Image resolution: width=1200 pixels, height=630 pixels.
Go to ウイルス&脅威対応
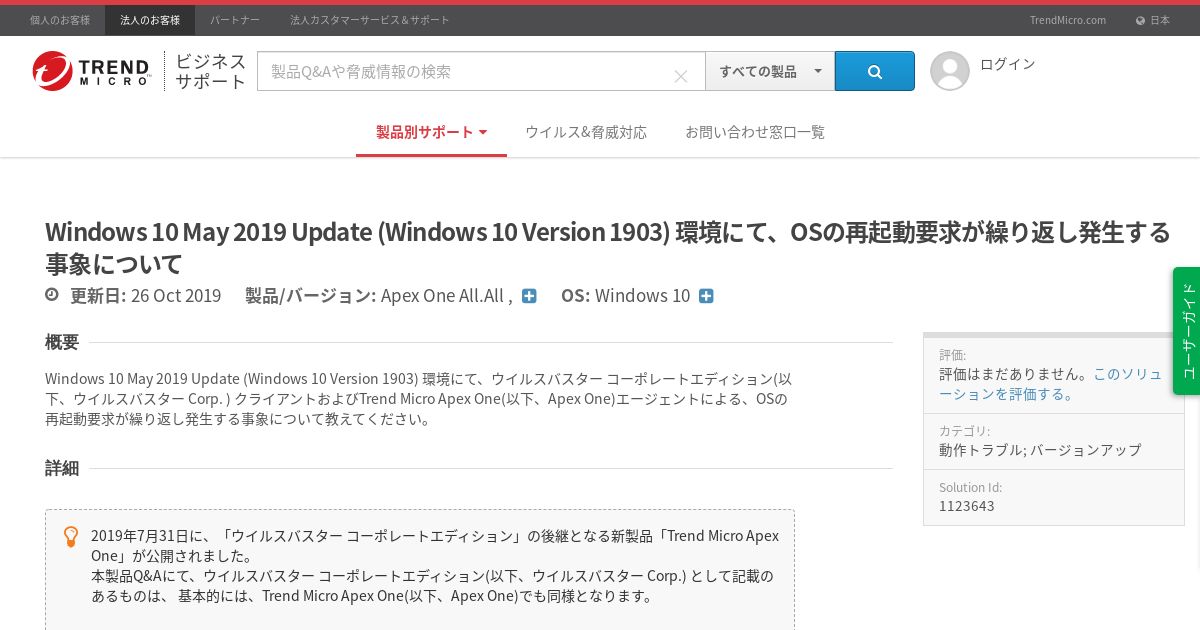click(586, 132)
